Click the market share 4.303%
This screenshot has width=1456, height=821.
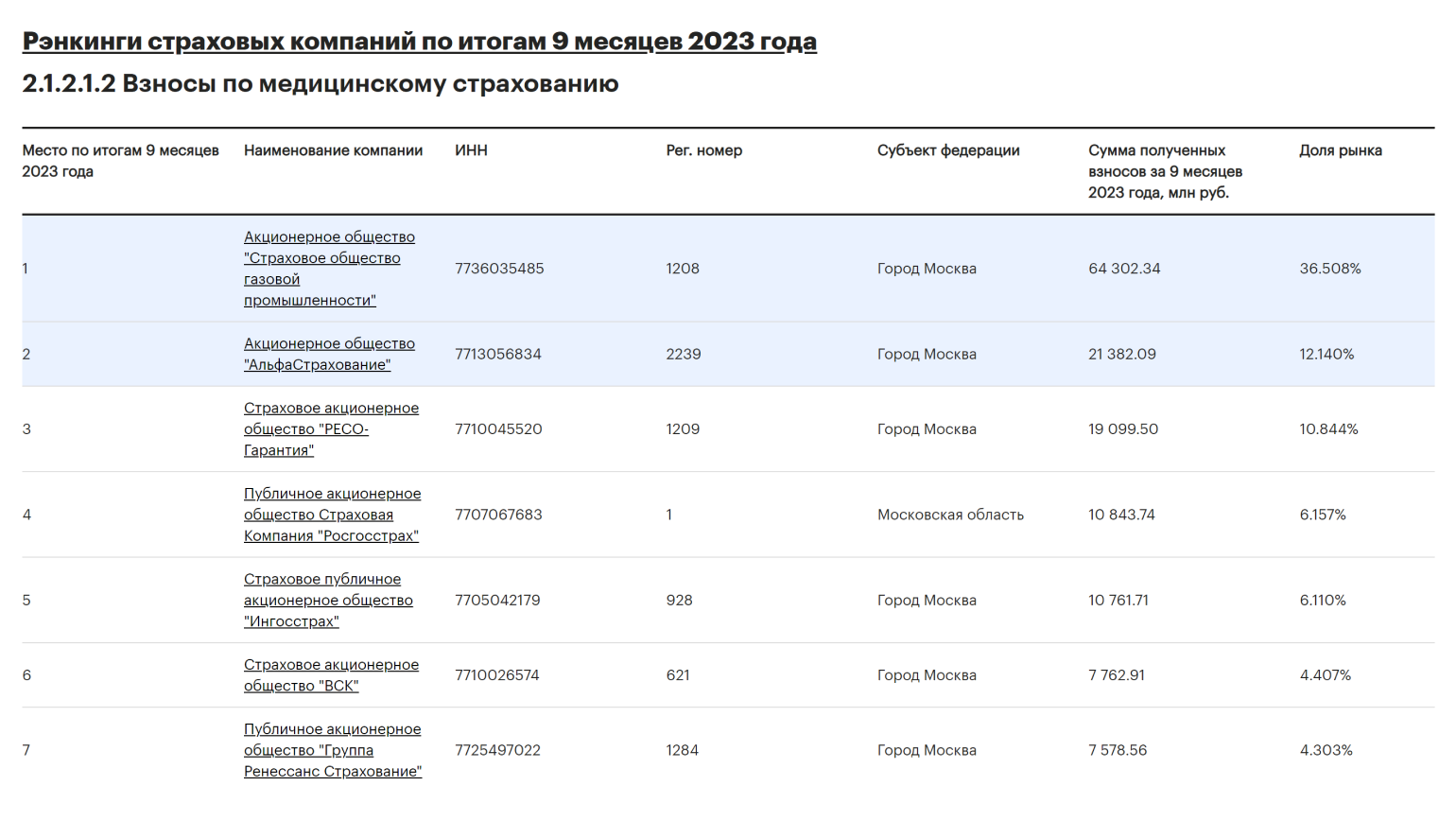point(1326,750)
